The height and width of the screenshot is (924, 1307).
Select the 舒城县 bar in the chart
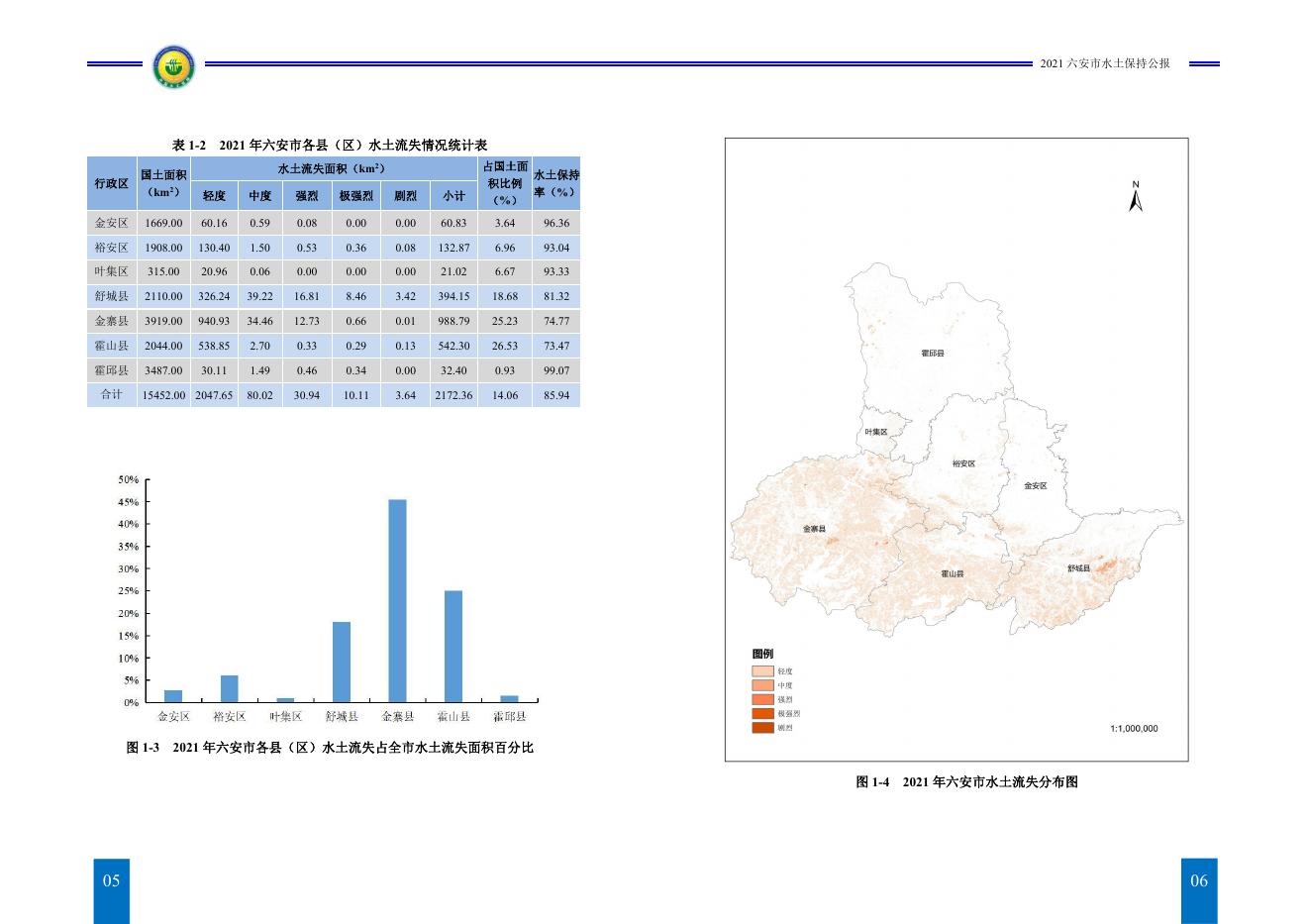tap(342, 662)
